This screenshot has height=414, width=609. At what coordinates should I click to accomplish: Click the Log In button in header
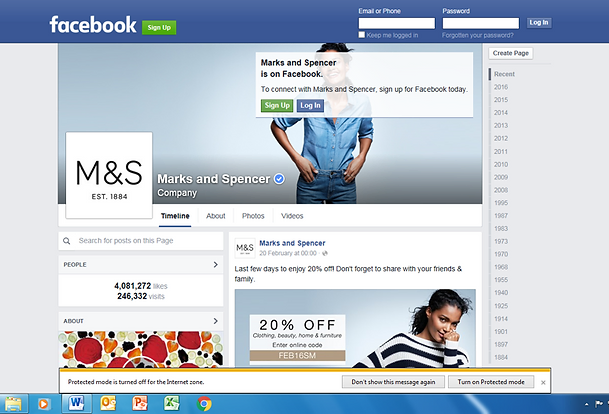tap(539, 23)
